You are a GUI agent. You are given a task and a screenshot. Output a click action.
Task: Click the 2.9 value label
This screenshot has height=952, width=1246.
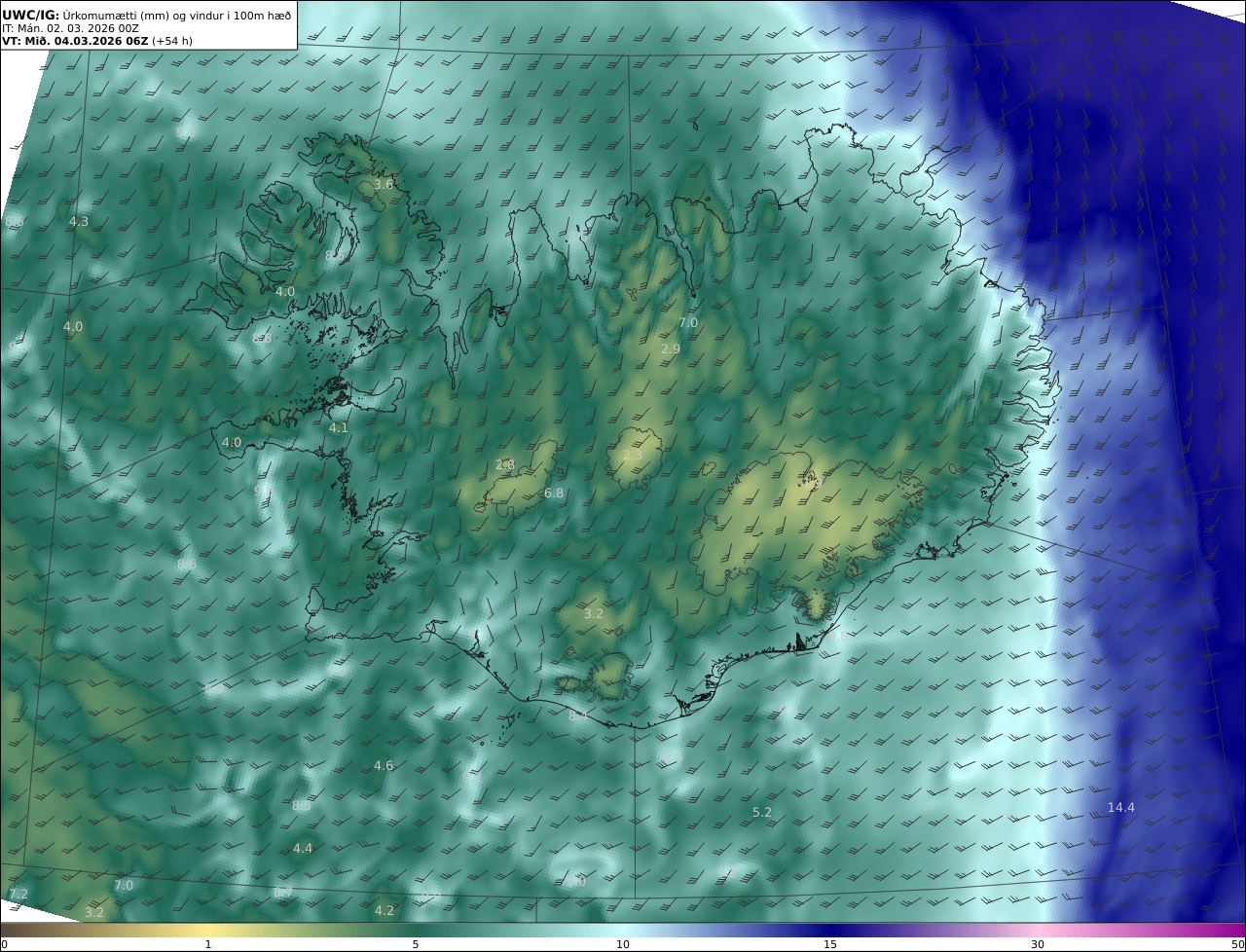click(x=671, y=348)
